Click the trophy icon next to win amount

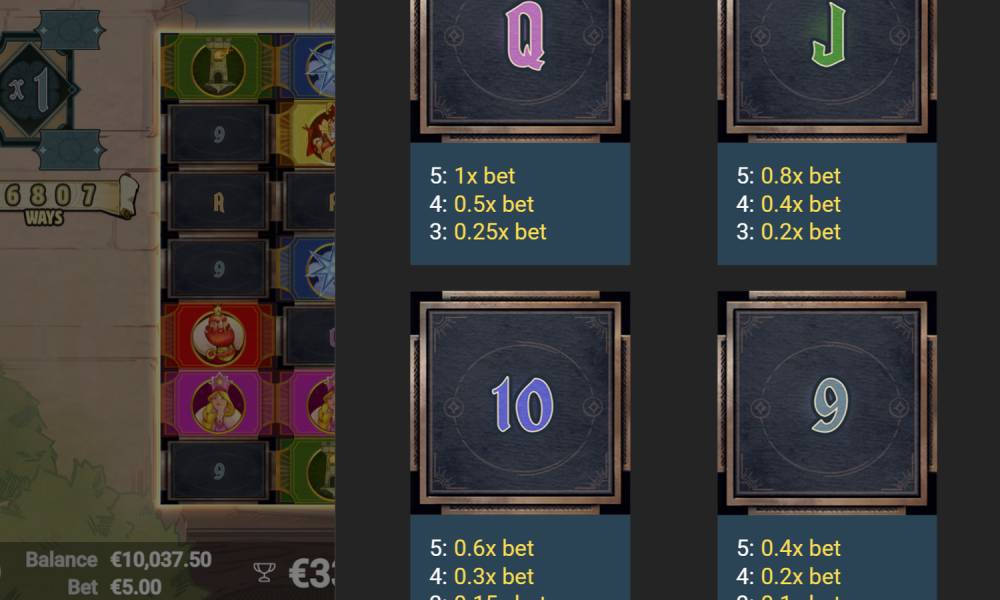coord(264,572)
